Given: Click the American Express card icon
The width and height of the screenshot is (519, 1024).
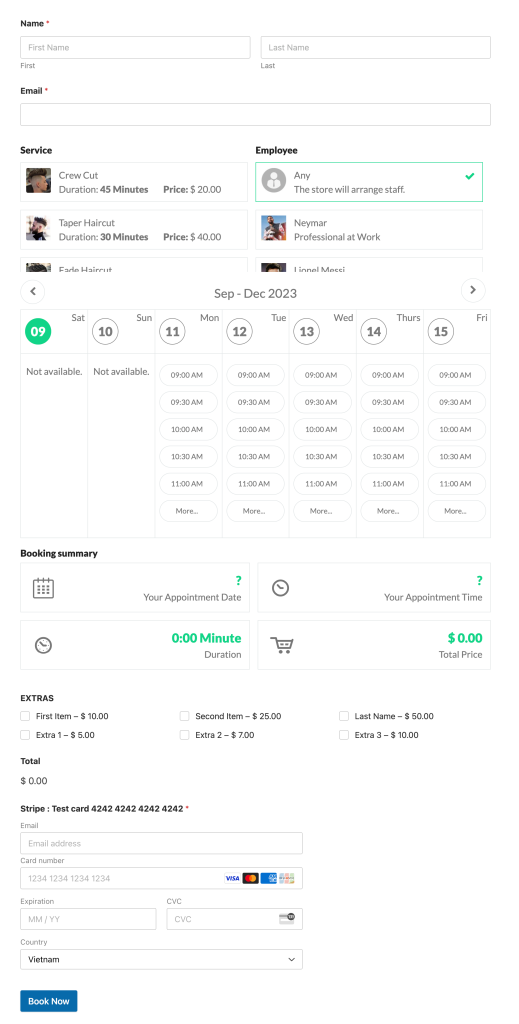Looking at the screenshot, I should [x=269, y=878].
